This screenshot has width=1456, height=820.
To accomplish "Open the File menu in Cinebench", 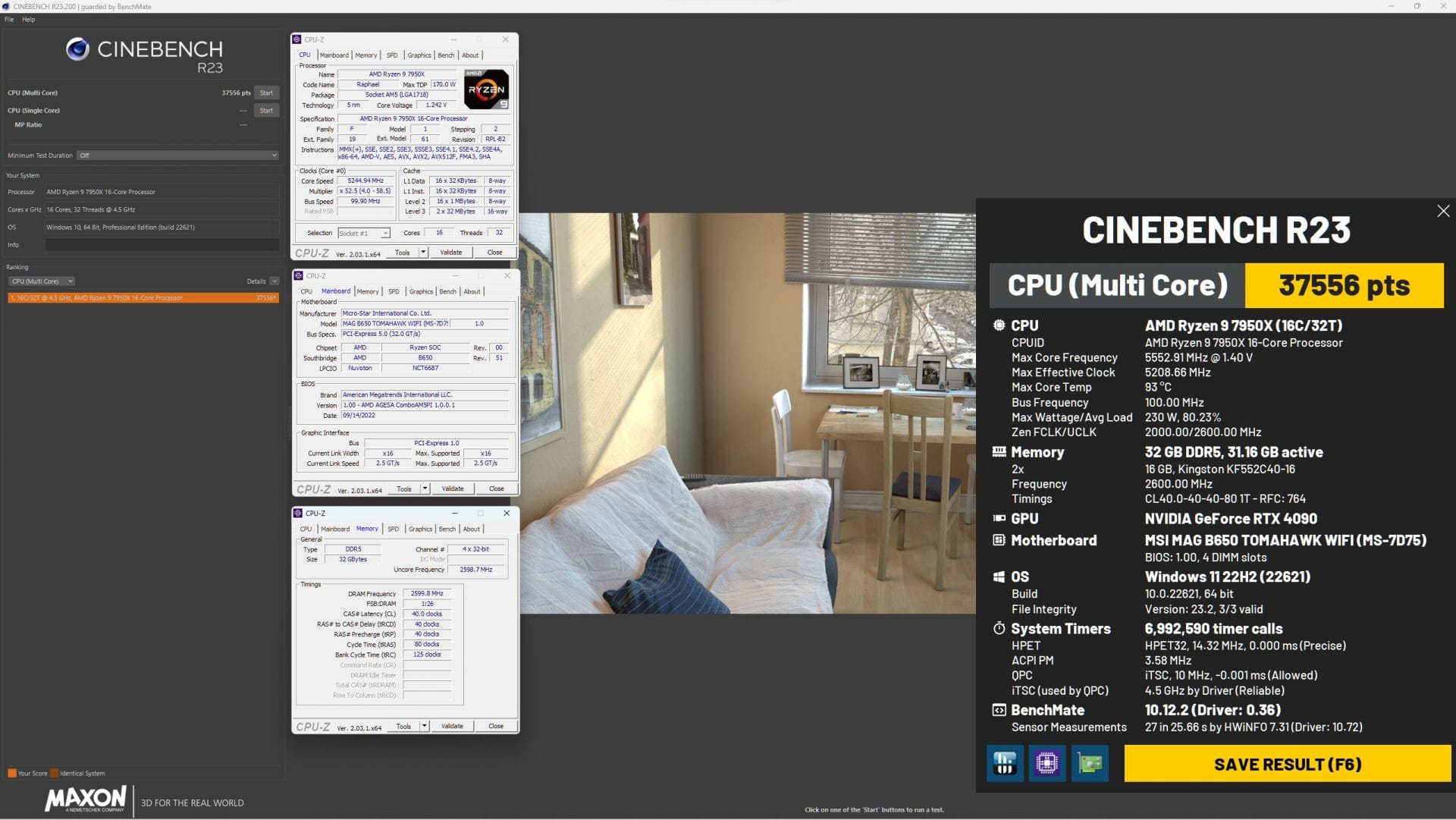I will 8,19.
